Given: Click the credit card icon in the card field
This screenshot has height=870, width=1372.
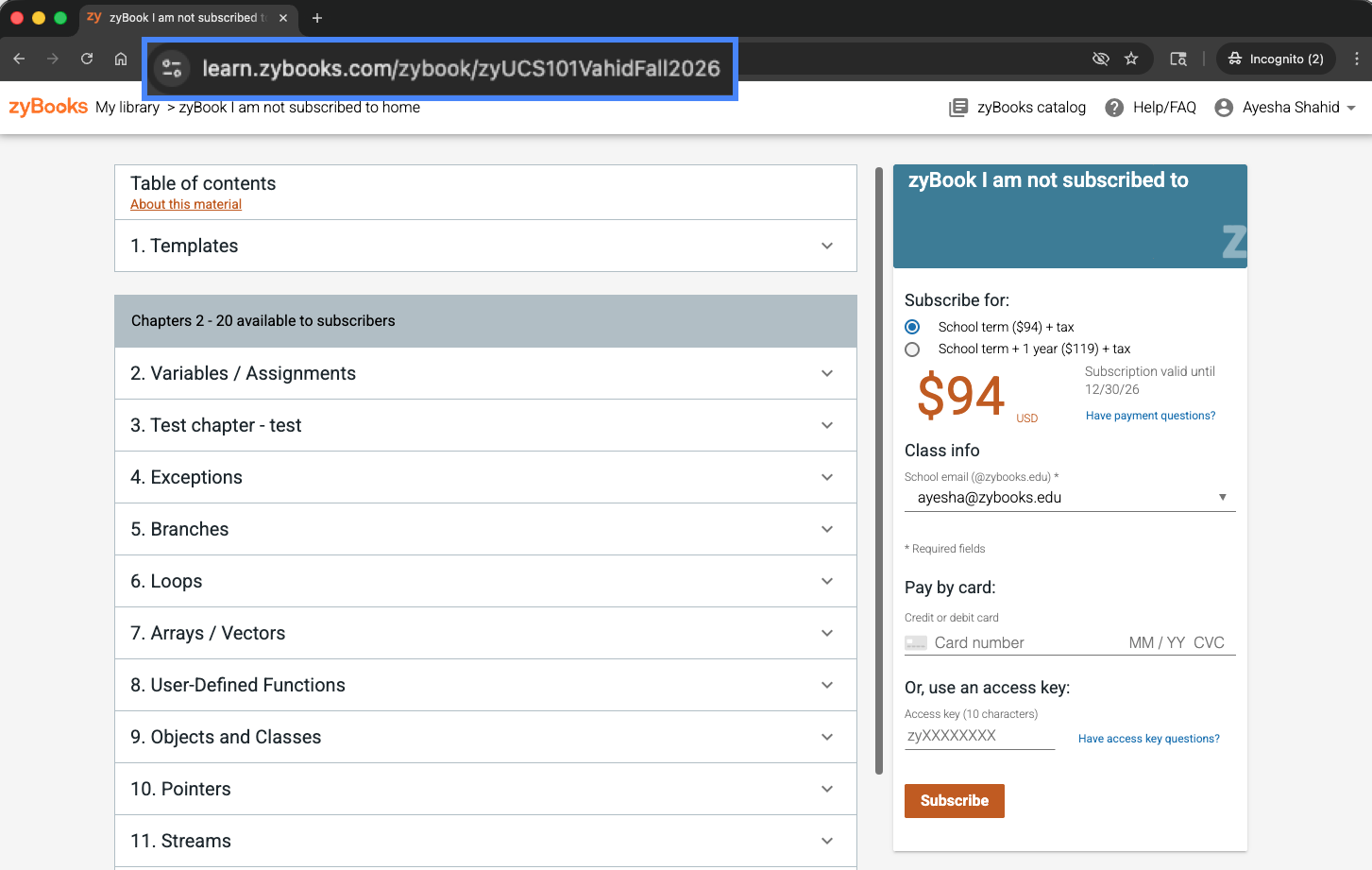Looking at the screenshot, I should pyautogui.click(x=916, y=642).
